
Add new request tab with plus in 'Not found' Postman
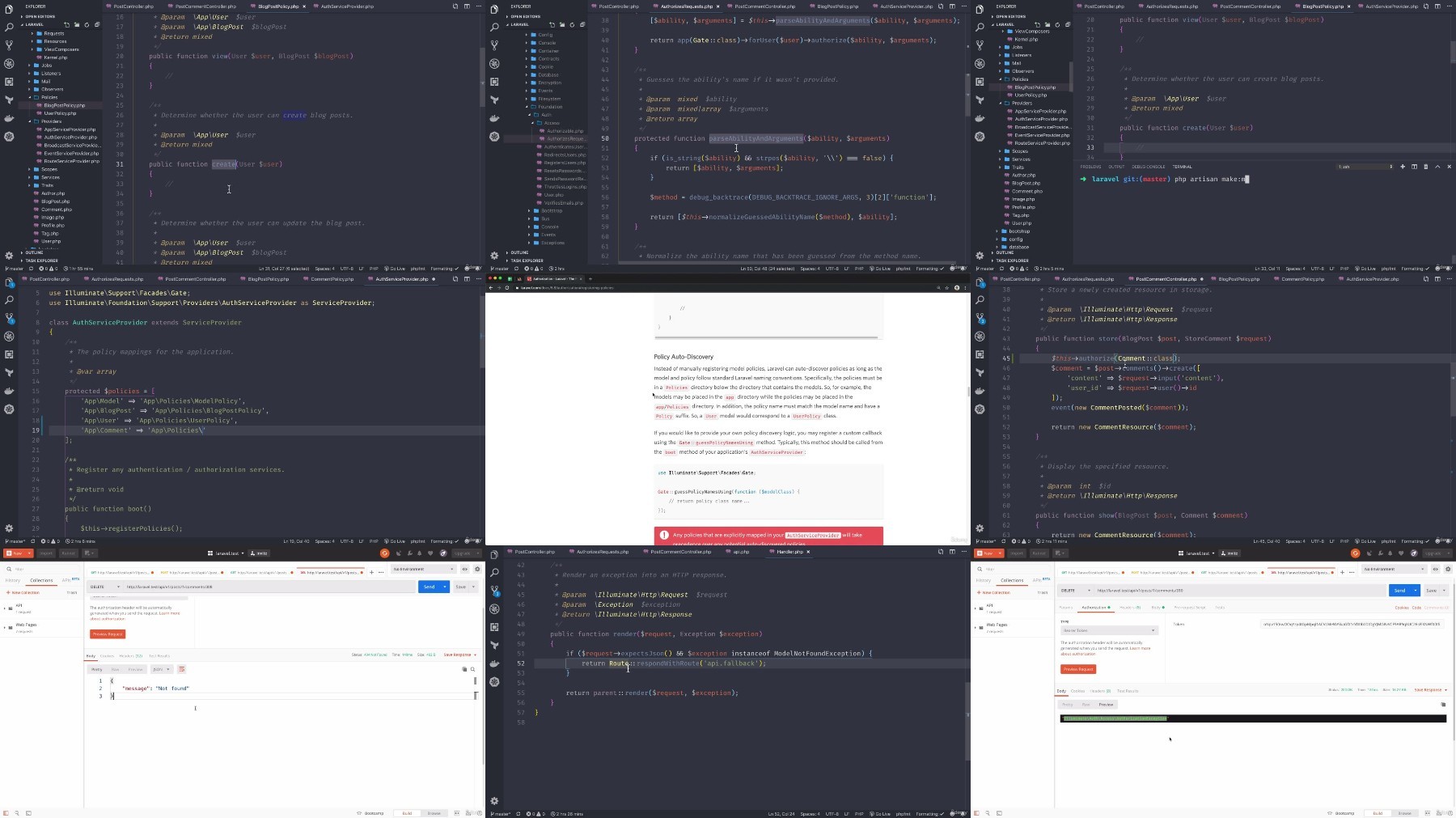point(371,572)
